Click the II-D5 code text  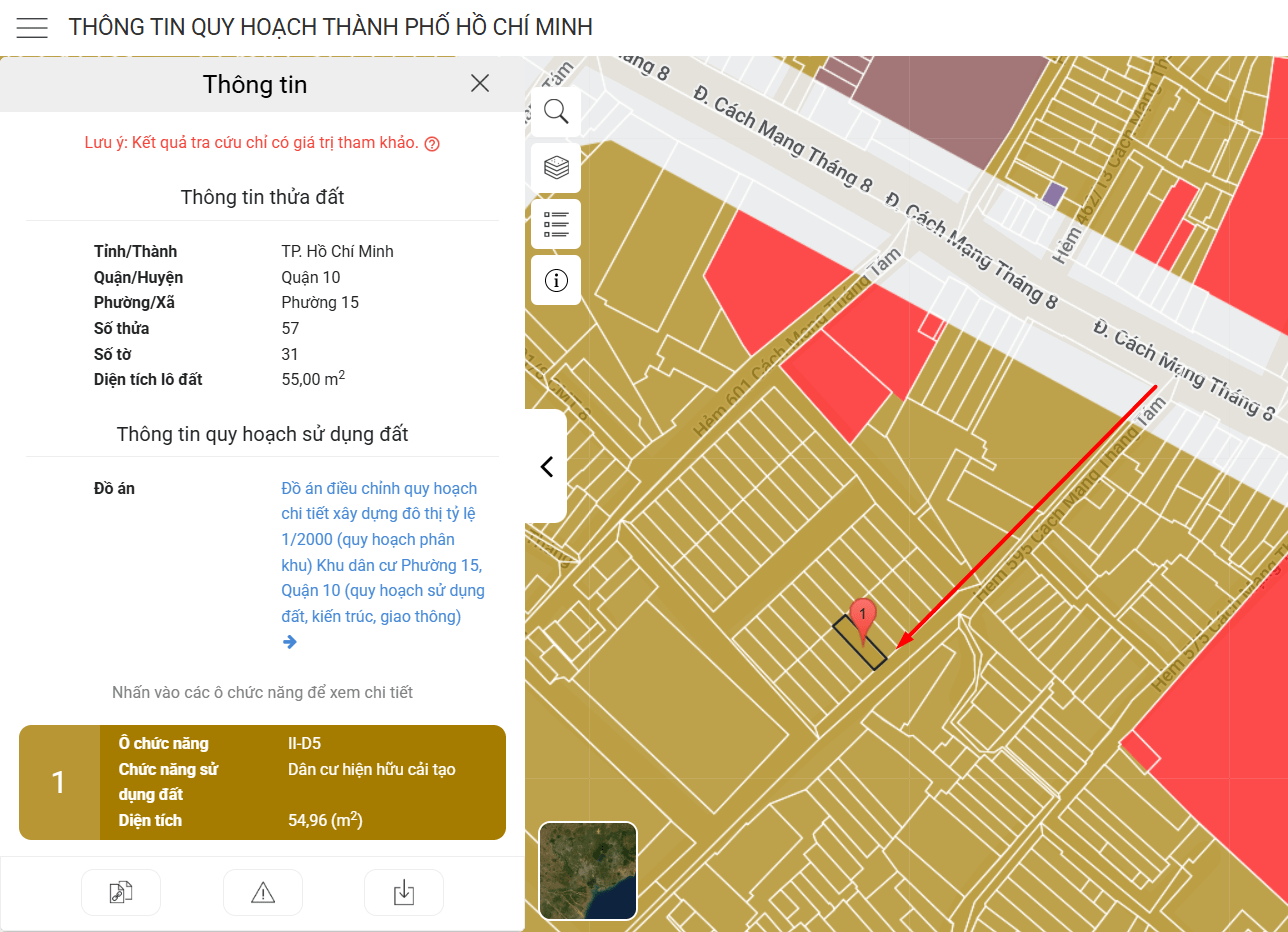coord(304,743)
